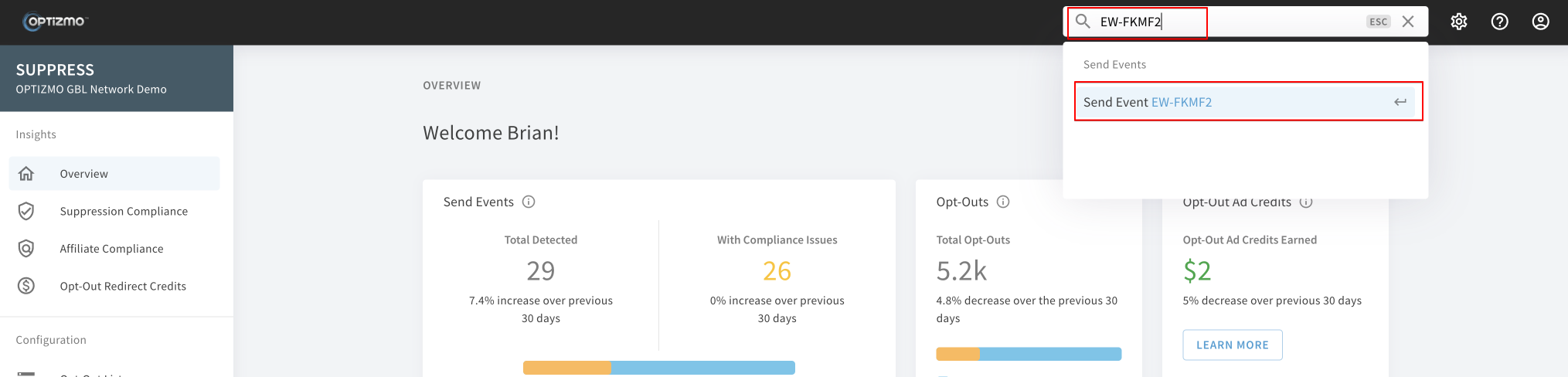Click the enter arrow on search result
Image resolution: width=1568 pixels, height=377 pixels.
[1400, 102]
